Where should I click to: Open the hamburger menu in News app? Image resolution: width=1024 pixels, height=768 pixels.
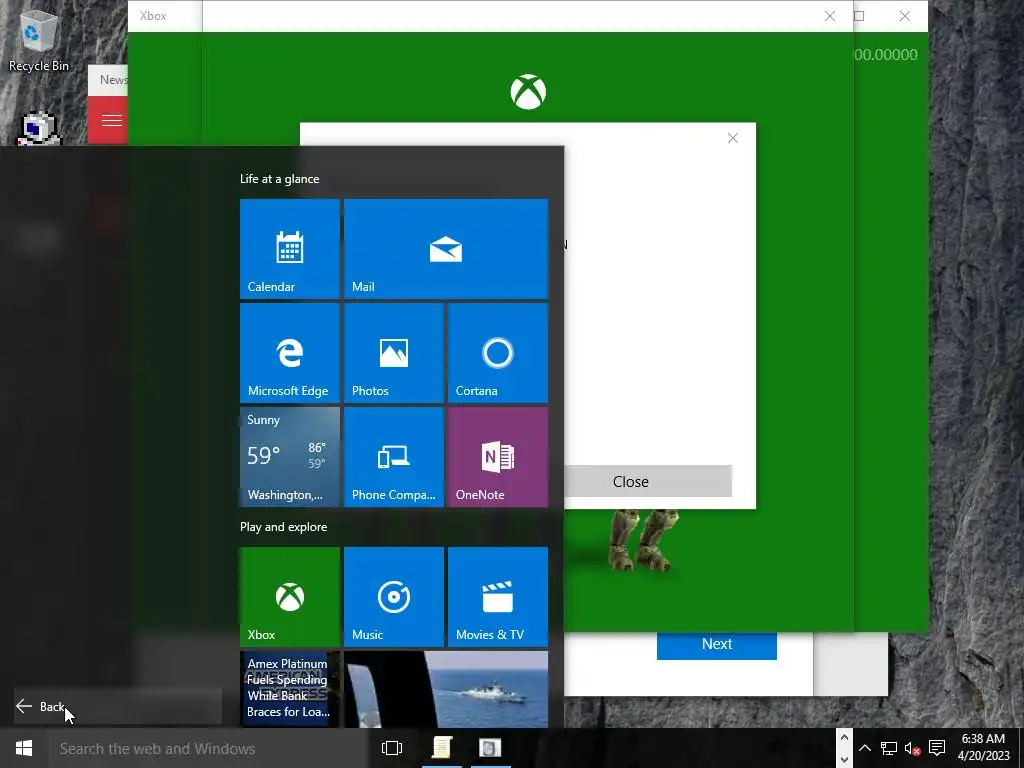pos(112,120)
